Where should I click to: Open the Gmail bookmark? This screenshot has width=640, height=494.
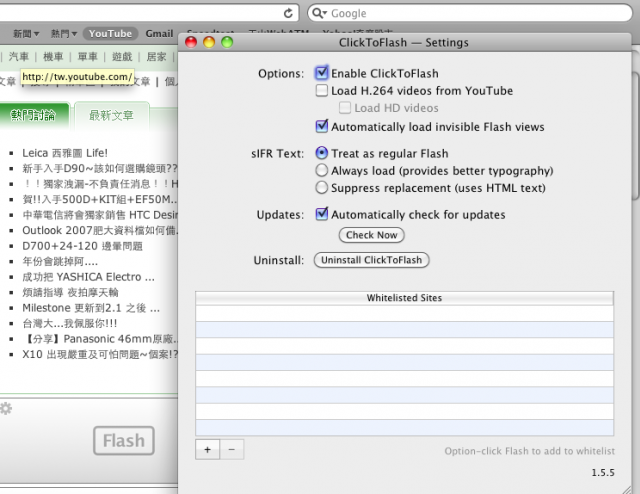point(159,33)
